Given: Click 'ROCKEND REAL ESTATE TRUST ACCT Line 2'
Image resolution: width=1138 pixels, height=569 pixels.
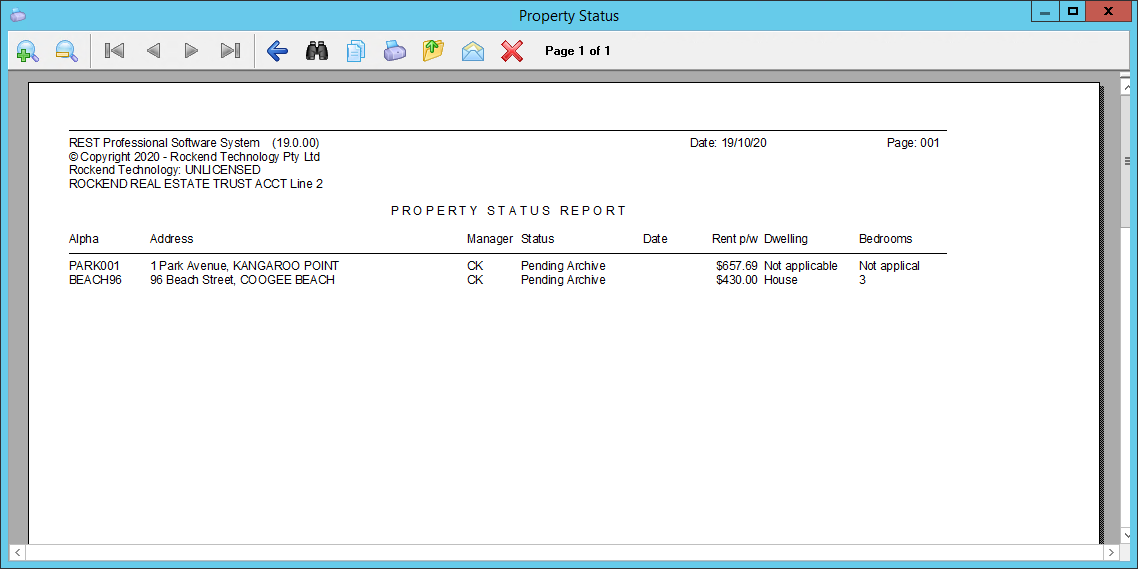Looking at the screenshot, I should (x=196, y=184).
